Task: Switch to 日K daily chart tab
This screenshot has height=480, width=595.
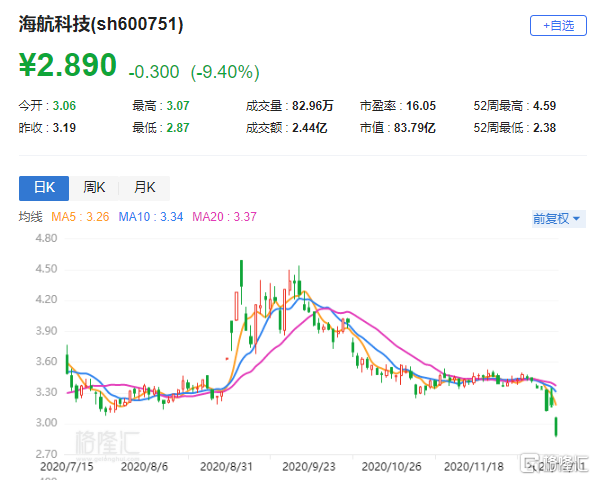Action: point(44,188)
